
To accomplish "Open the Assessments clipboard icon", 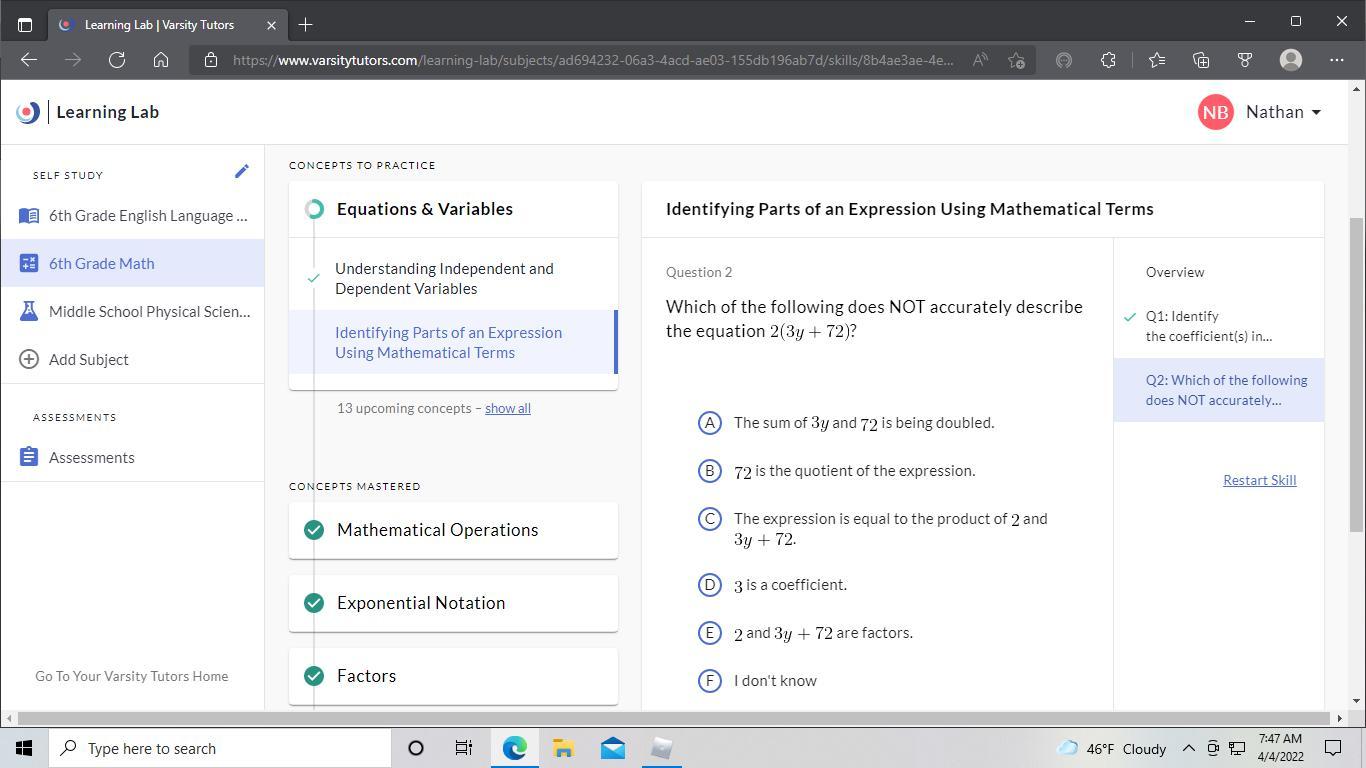I will coord(29,457).
